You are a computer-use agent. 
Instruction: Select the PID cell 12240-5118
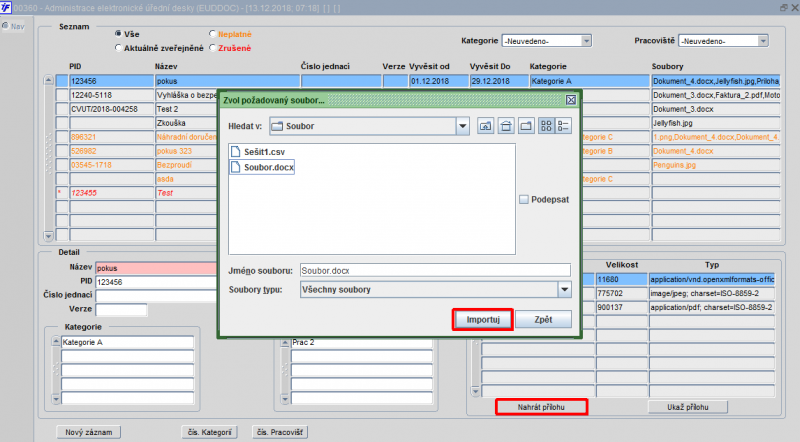pos(112,95)
